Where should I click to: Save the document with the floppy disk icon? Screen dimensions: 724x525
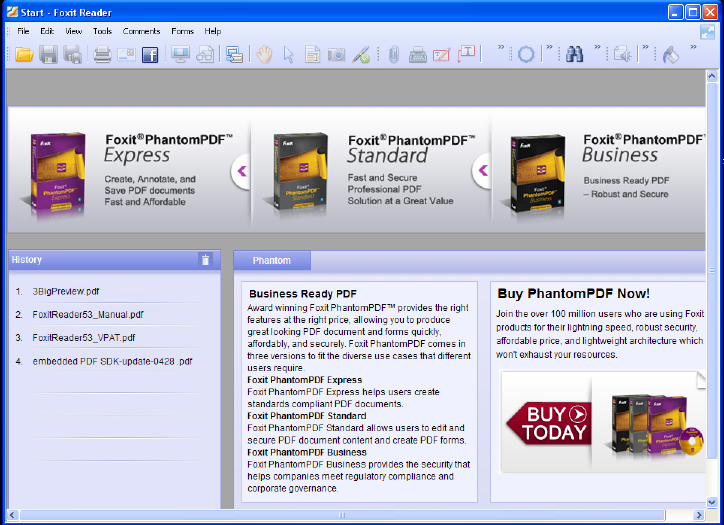pos(48,54)
